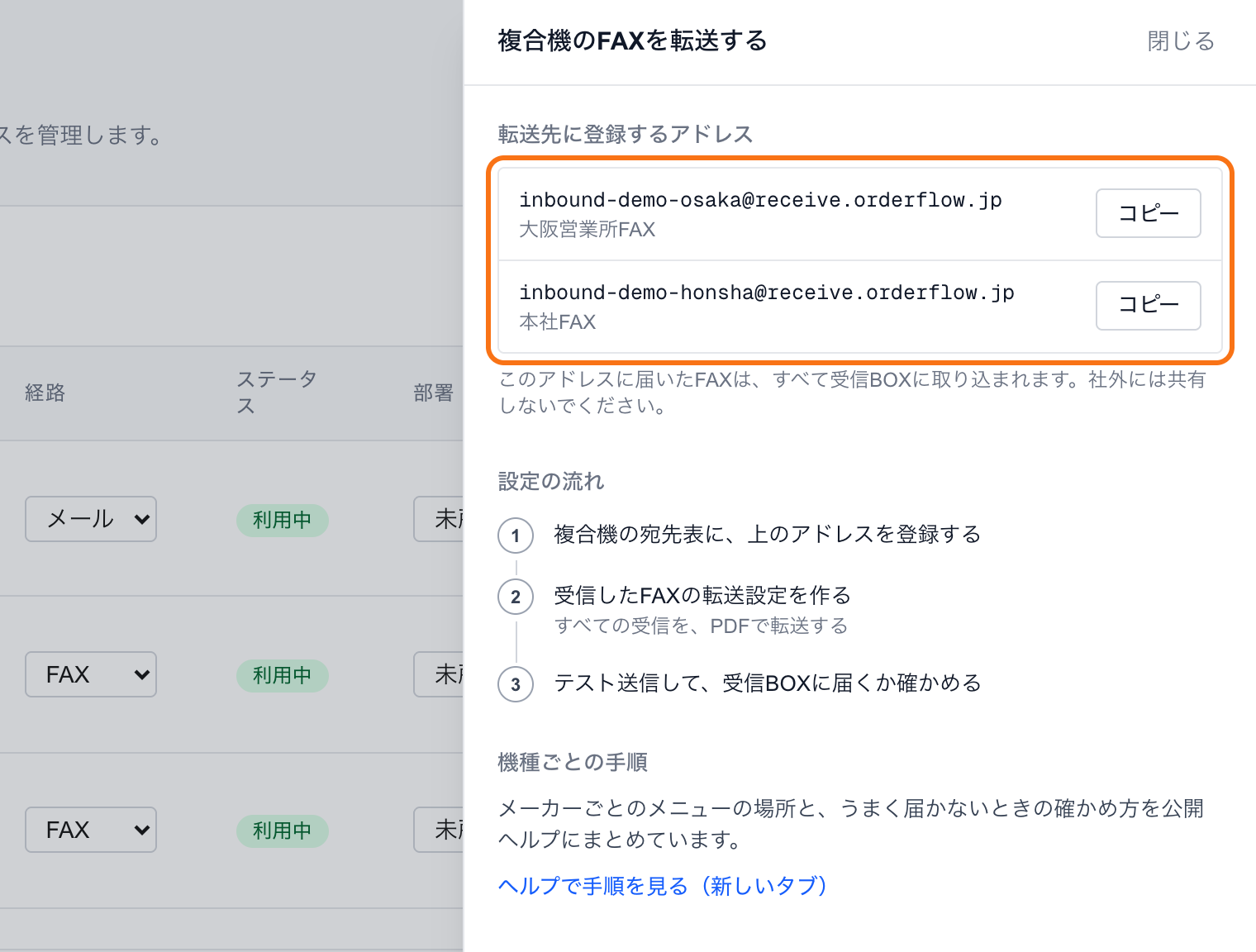Open the ヘルプで手順を見る link
The width and height of the screenshot is (1256, 952).
point(663,886)
